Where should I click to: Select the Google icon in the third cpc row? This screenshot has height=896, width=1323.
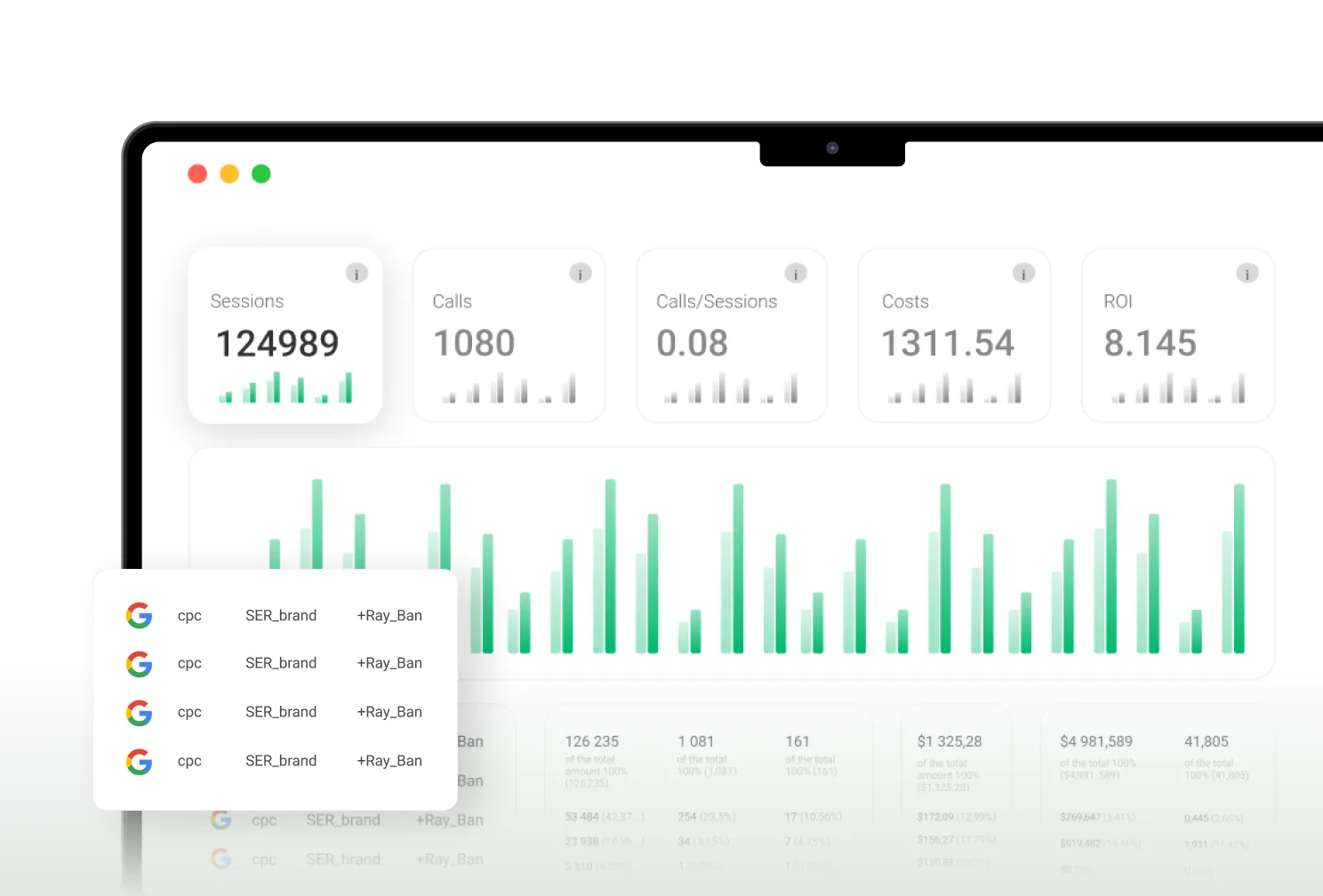coord(140,712)
